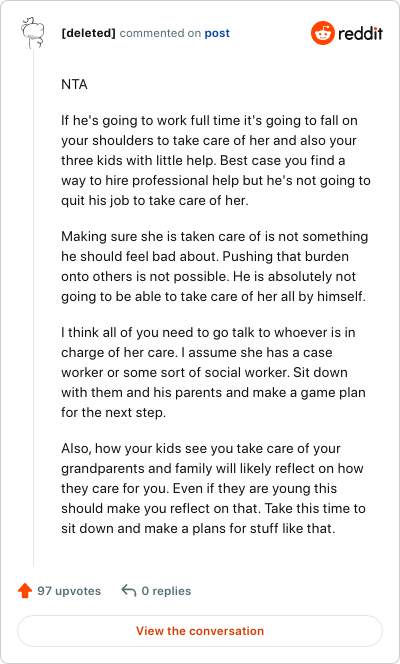The image size is (400, 664).
Task: Click the paragraph starting "Making sure she"
Action: click(215, 266)
